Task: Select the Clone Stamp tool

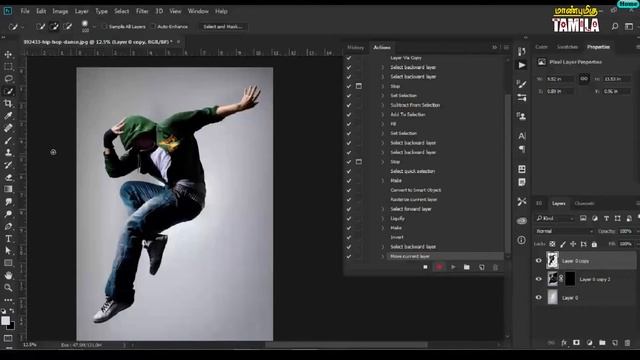Action: pyautogui.click(x=8, y=153)
